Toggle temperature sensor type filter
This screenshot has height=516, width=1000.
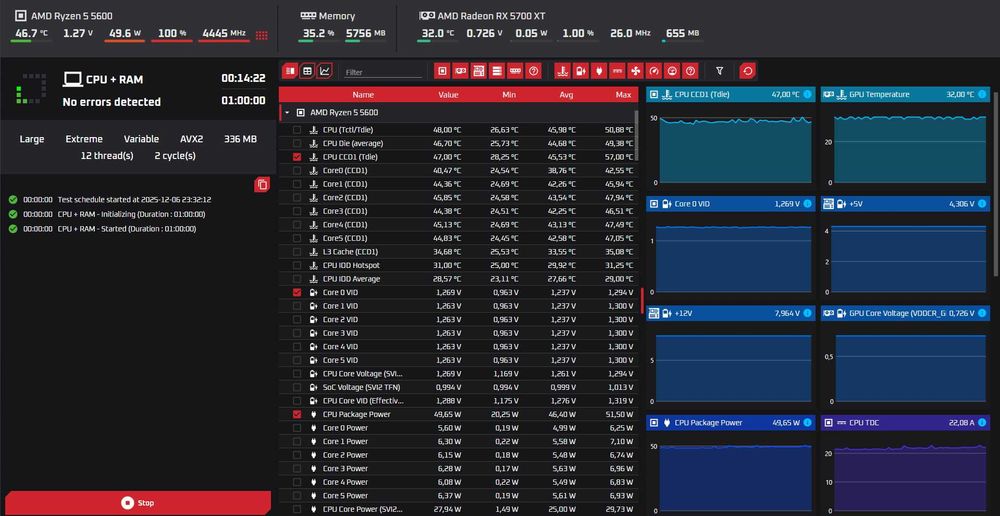point(562,71)
